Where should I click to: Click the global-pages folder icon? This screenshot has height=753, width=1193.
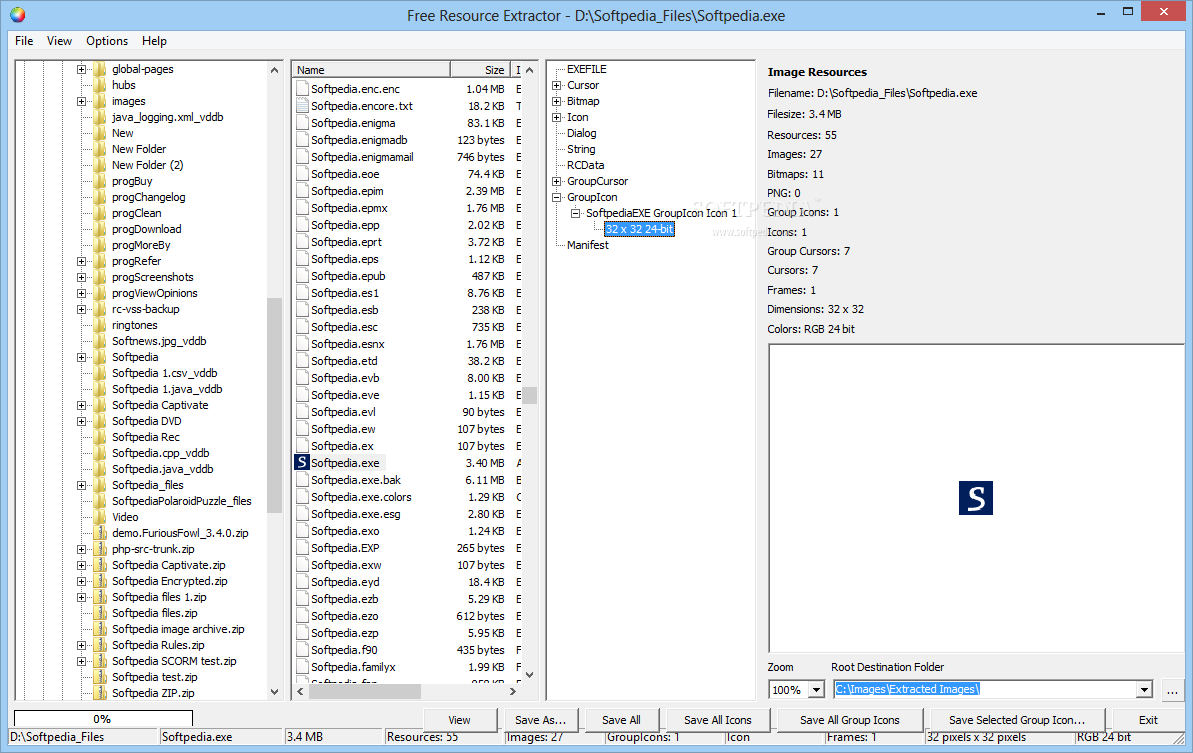[x=100, y=69]
